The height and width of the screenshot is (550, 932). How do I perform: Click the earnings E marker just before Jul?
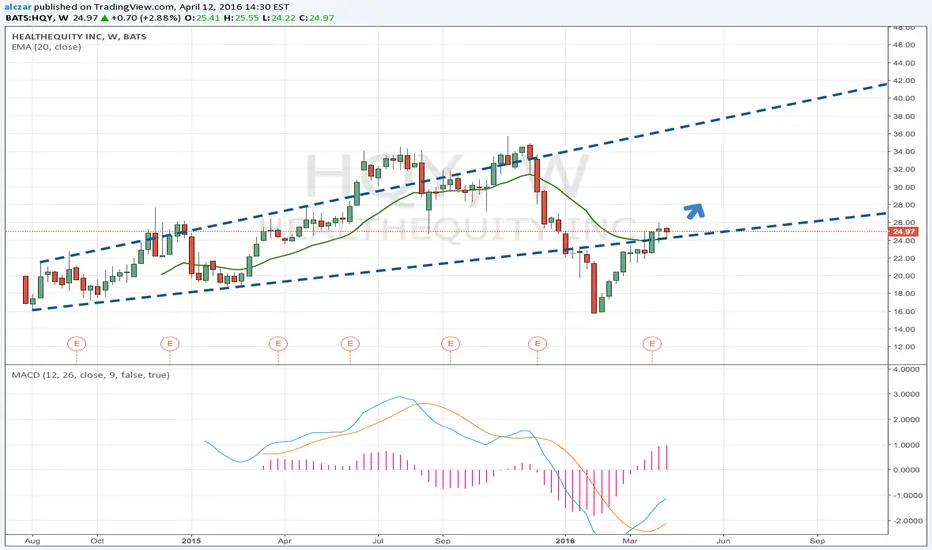tap(350, 343)
